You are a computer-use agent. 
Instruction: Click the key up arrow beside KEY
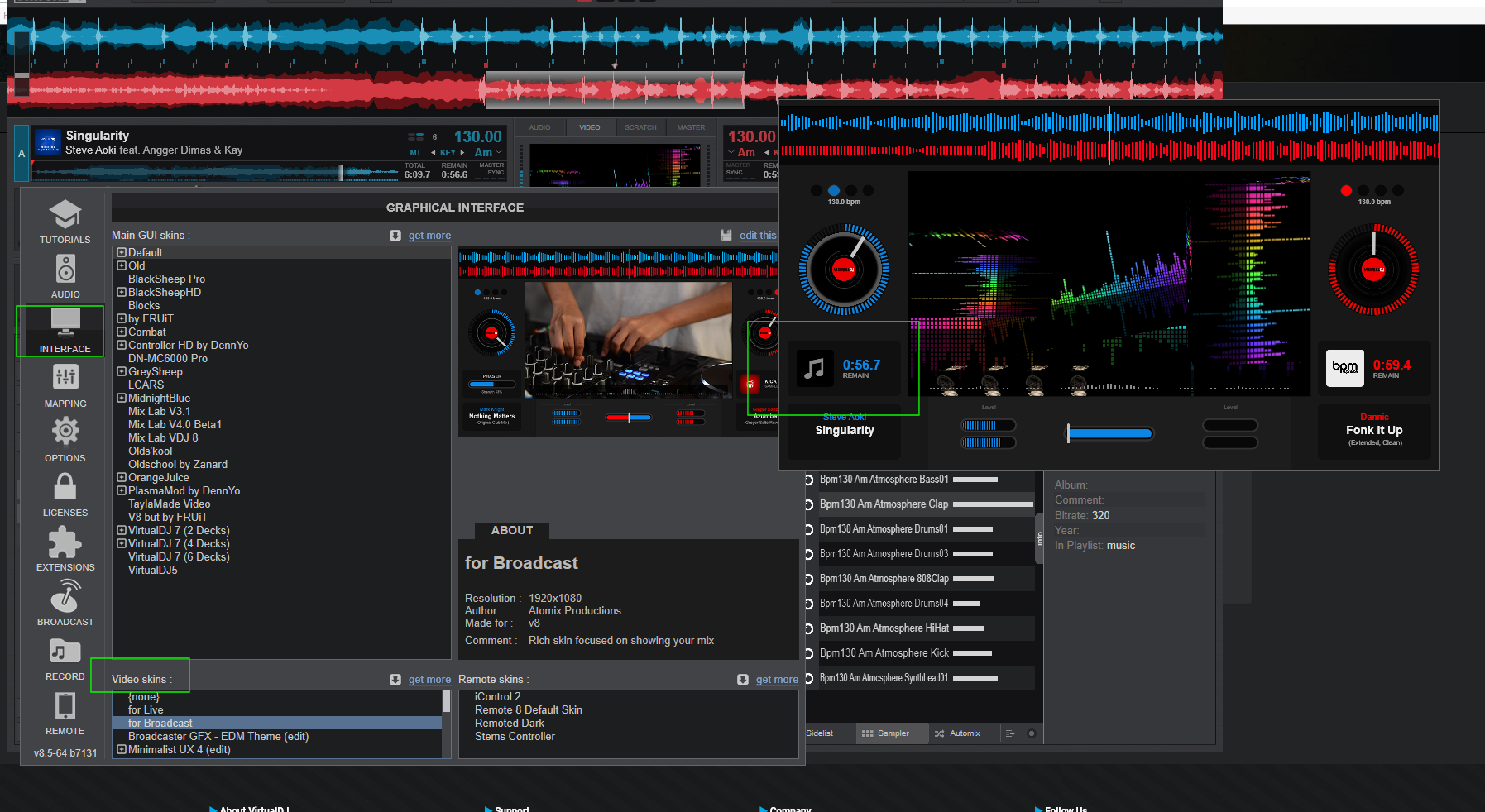(462, 153)
